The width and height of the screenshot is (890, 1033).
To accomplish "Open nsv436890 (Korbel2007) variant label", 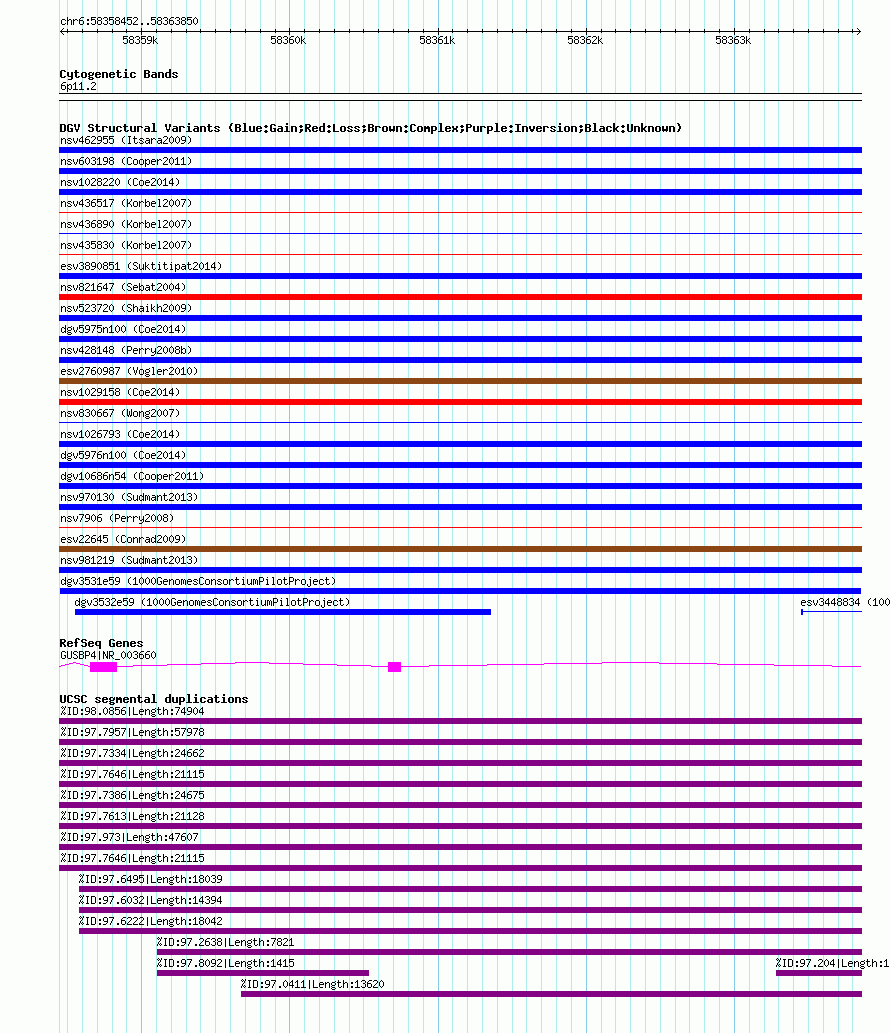I will pos(126,225).
